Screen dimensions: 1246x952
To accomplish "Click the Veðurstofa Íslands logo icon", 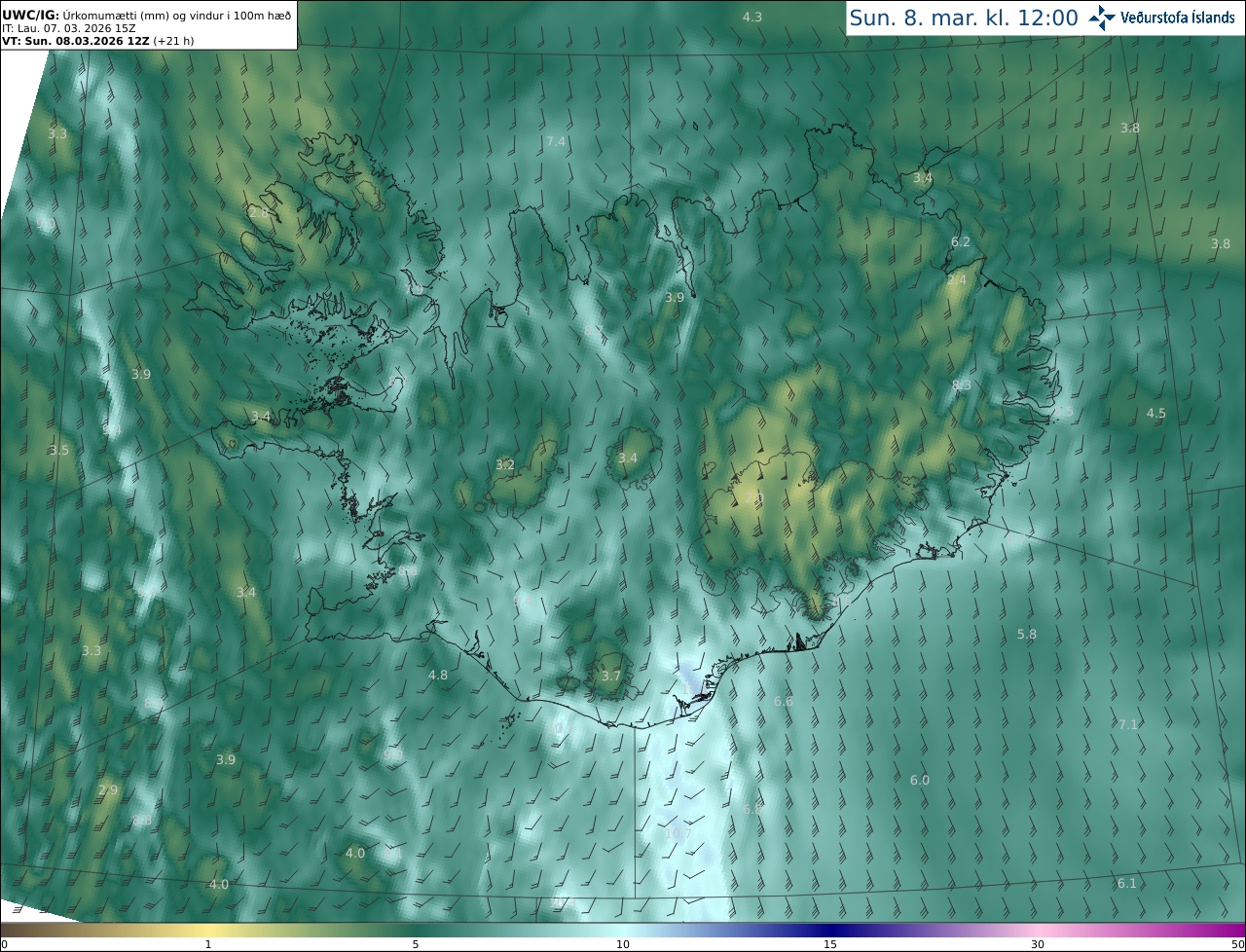I will click(x=1102, y=18).
